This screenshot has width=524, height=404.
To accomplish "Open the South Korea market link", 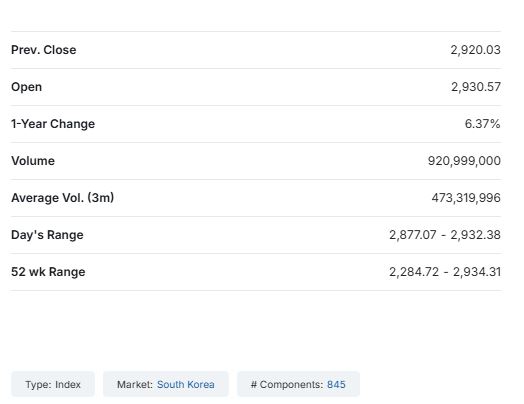I will (185, 384).
